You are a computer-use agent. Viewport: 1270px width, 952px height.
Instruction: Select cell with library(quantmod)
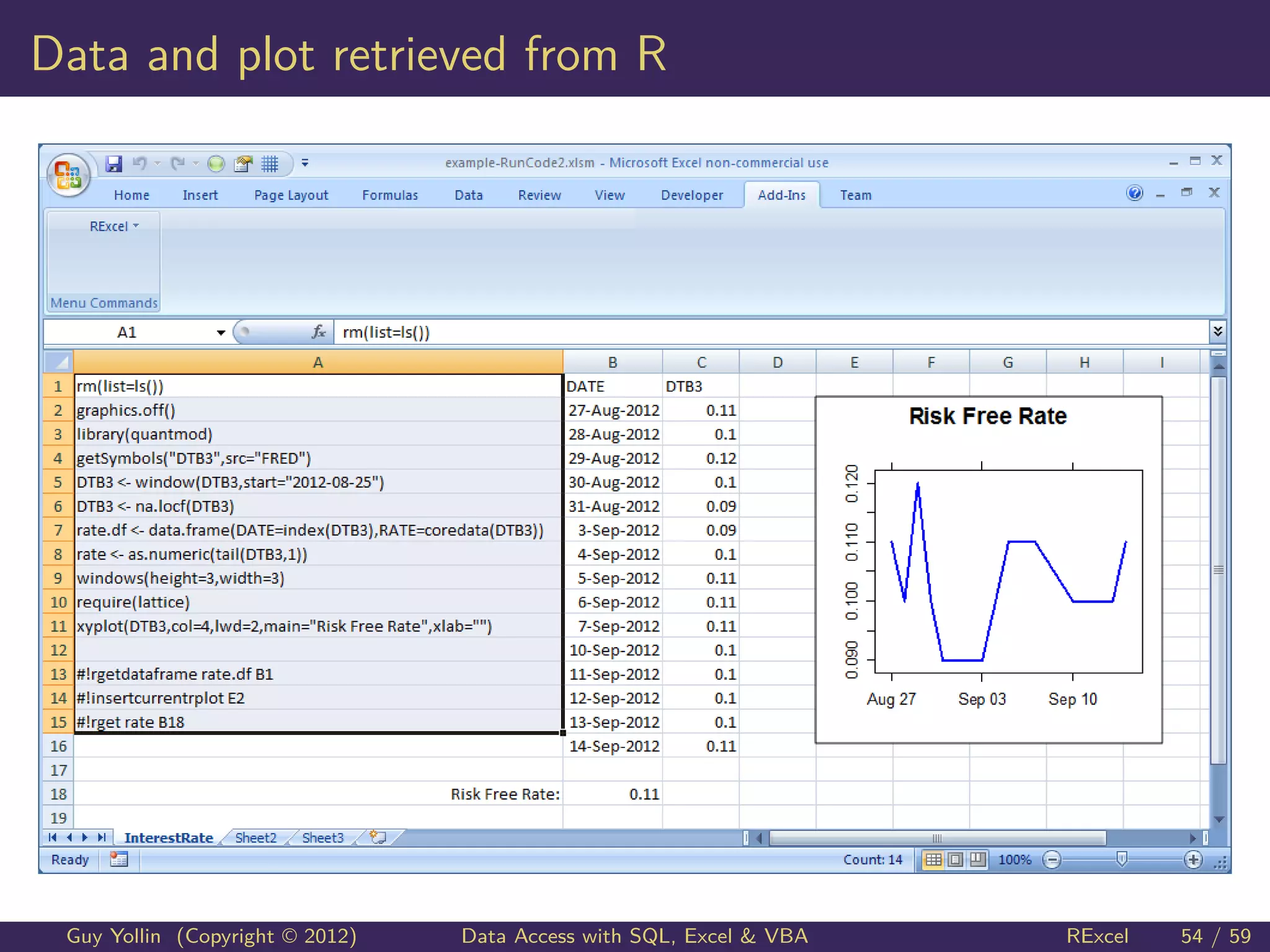318,434
